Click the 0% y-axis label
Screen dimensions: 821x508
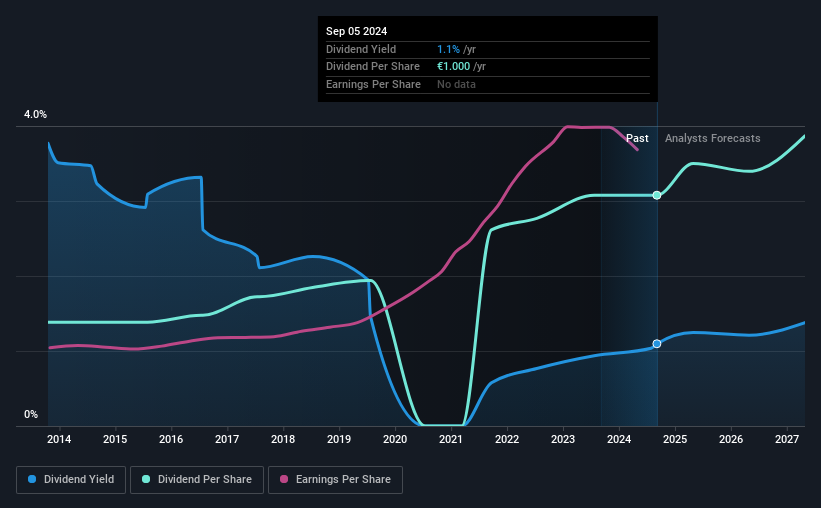31,414
